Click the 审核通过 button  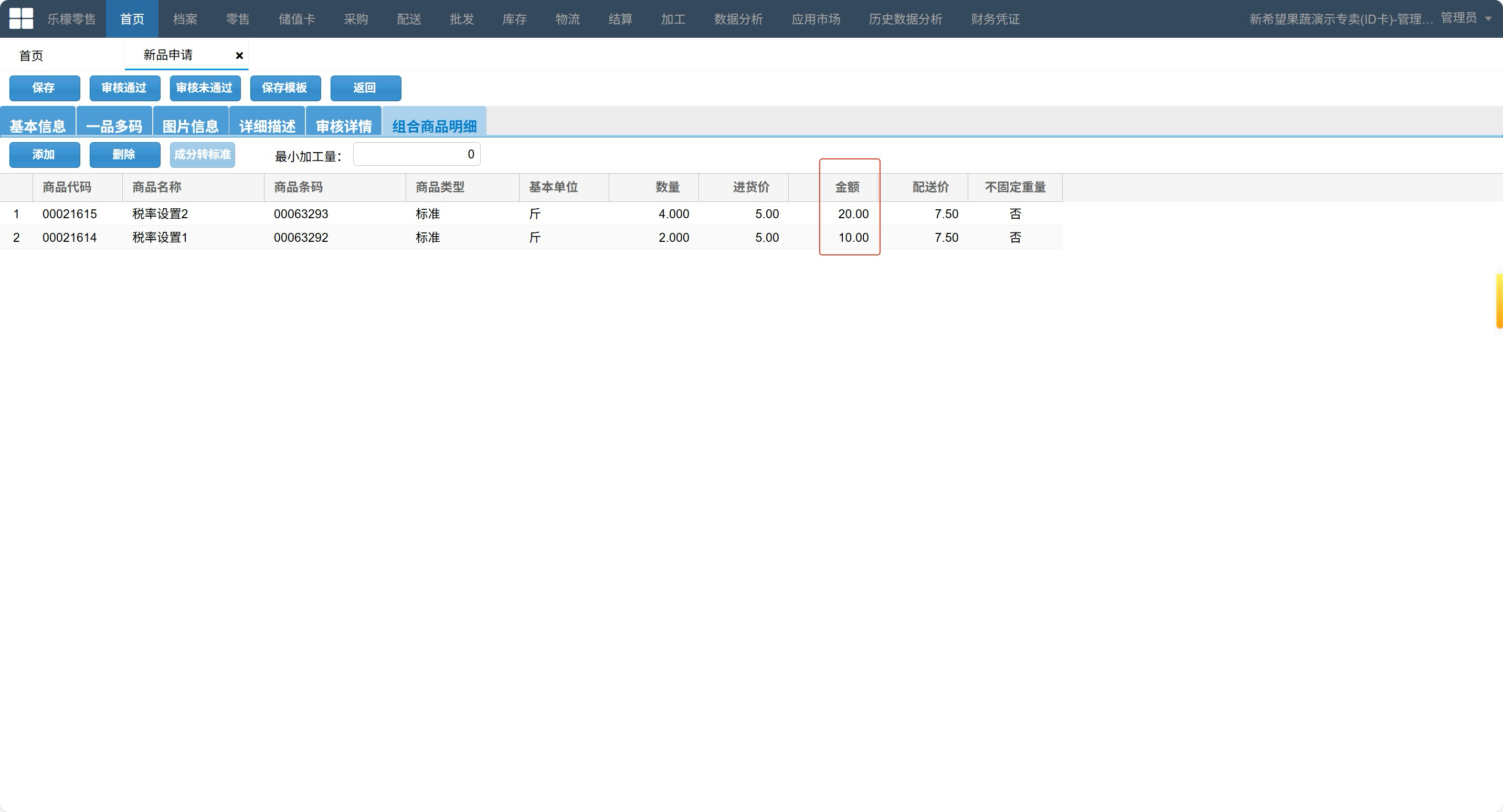(124, 88)
